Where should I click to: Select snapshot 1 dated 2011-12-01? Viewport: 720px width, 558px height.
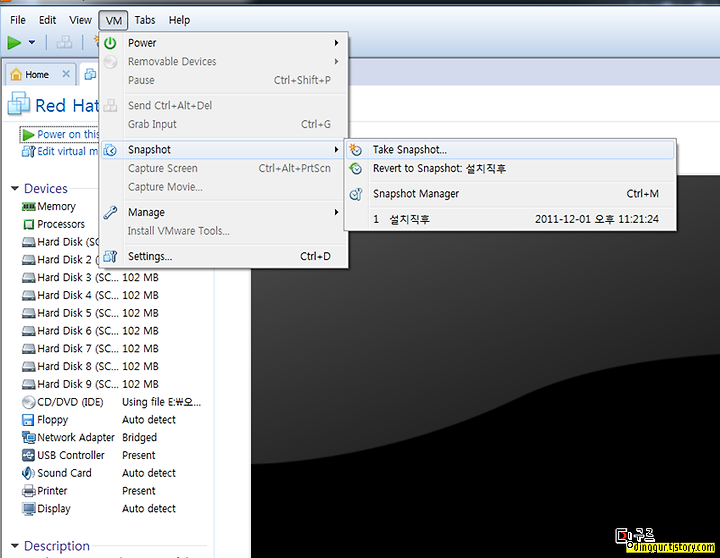[510, 219]
